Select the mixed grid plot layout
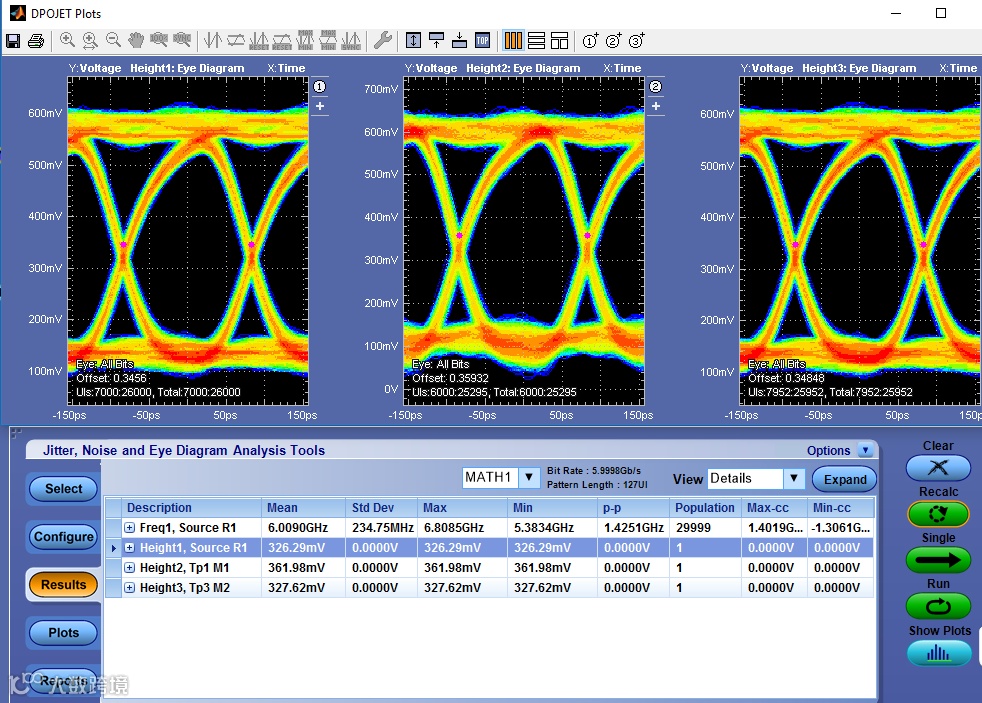 pos(559,41)
